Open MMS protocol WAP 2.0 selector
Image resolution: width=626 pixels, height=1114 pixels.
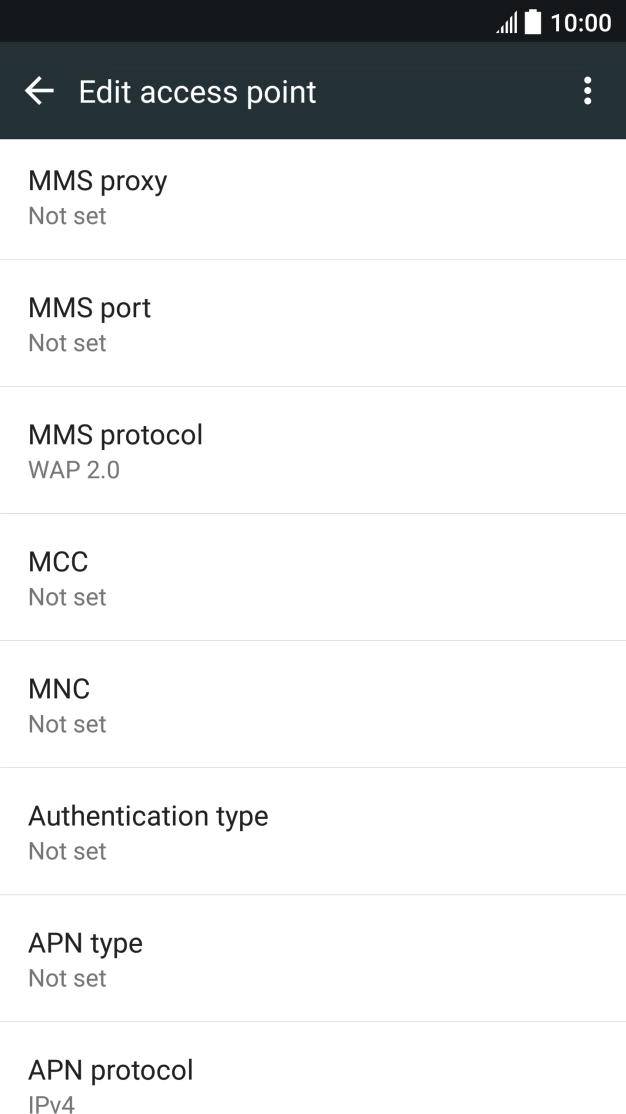[x=313, y=451]
